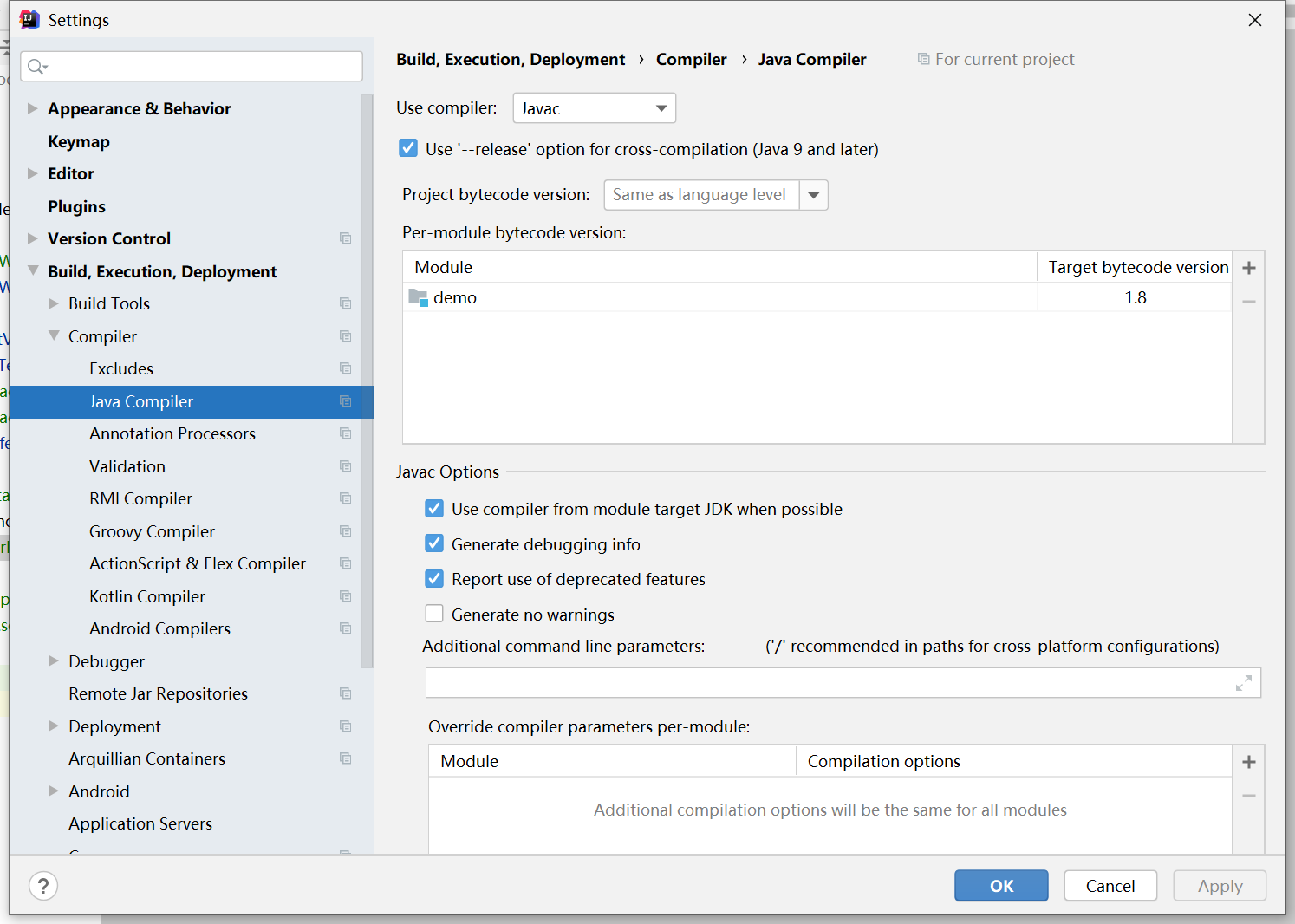Click the project-level icon beside Build Tools
This screenshot has width=1295, height=924.
click(x=346, y=303)
